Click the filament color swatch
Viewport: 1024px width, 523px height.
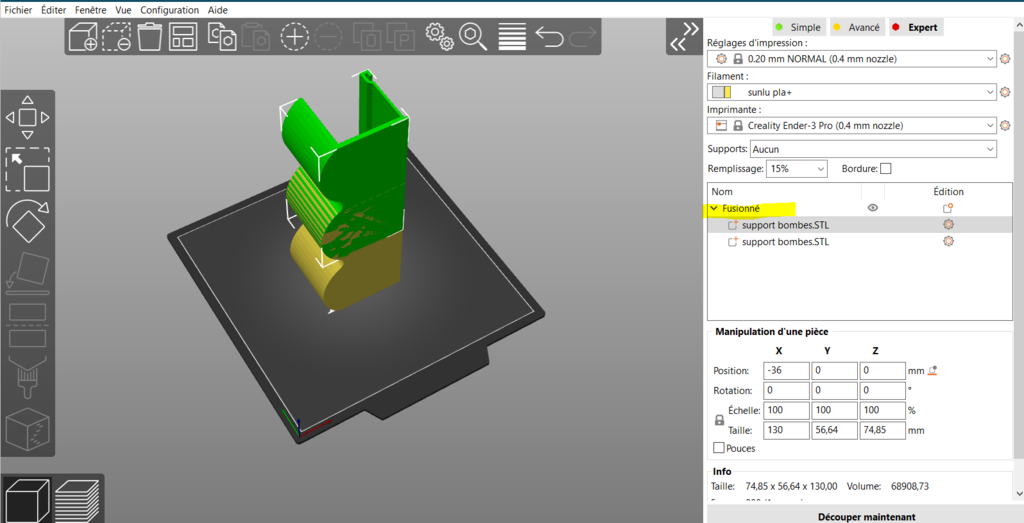[722, 92]
